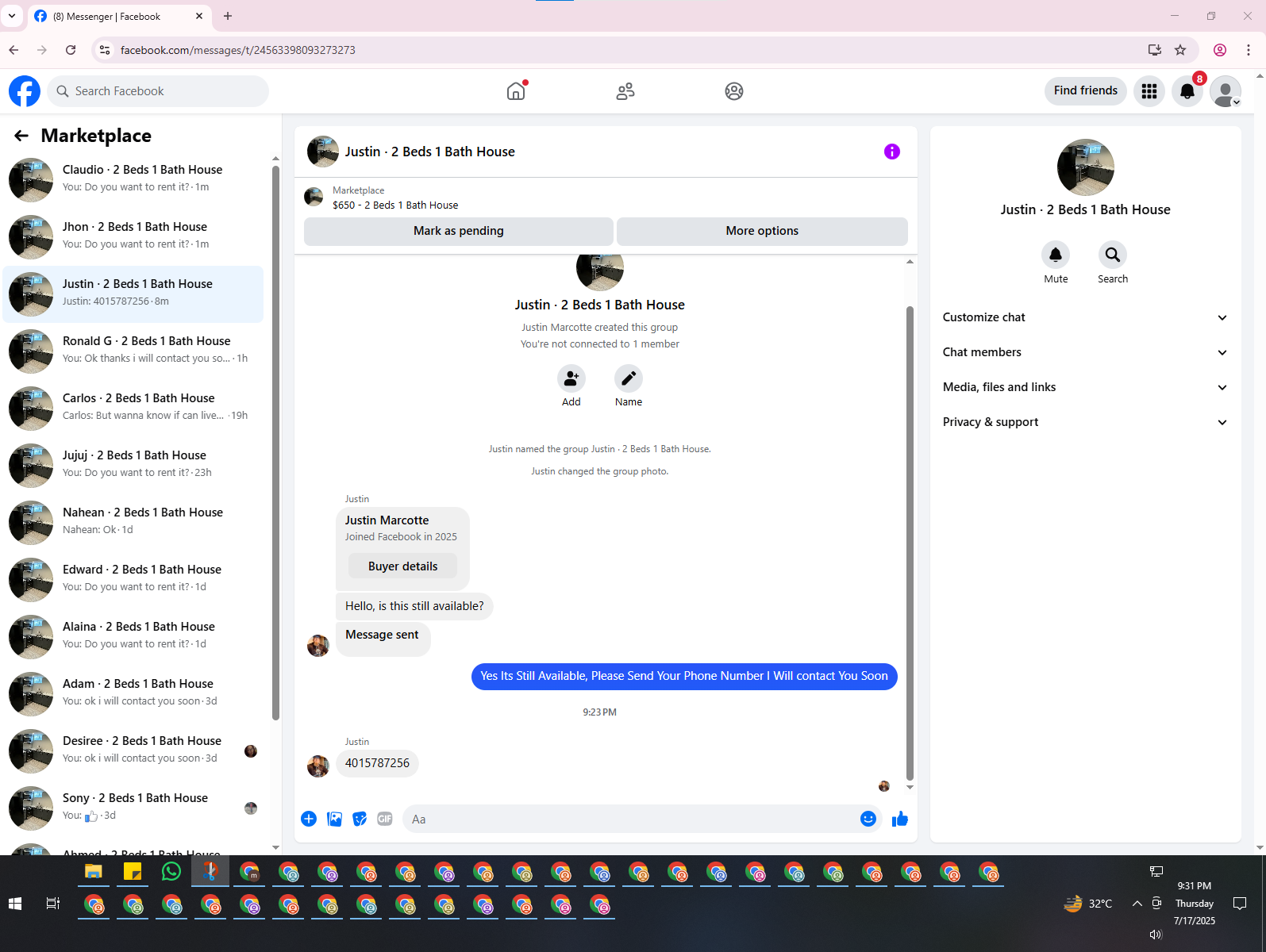Open Sticky Notes from the taskbar

coord(133,872)
